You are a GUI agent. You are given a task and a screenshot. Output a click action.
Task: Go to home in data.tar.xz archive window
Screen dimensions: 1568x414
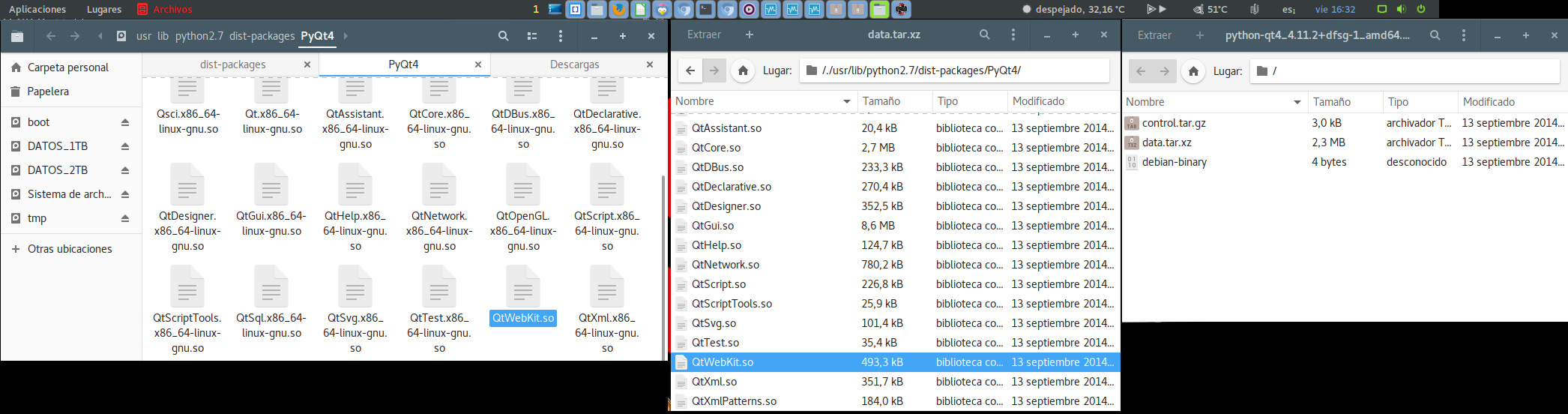[x=743, y=70]
